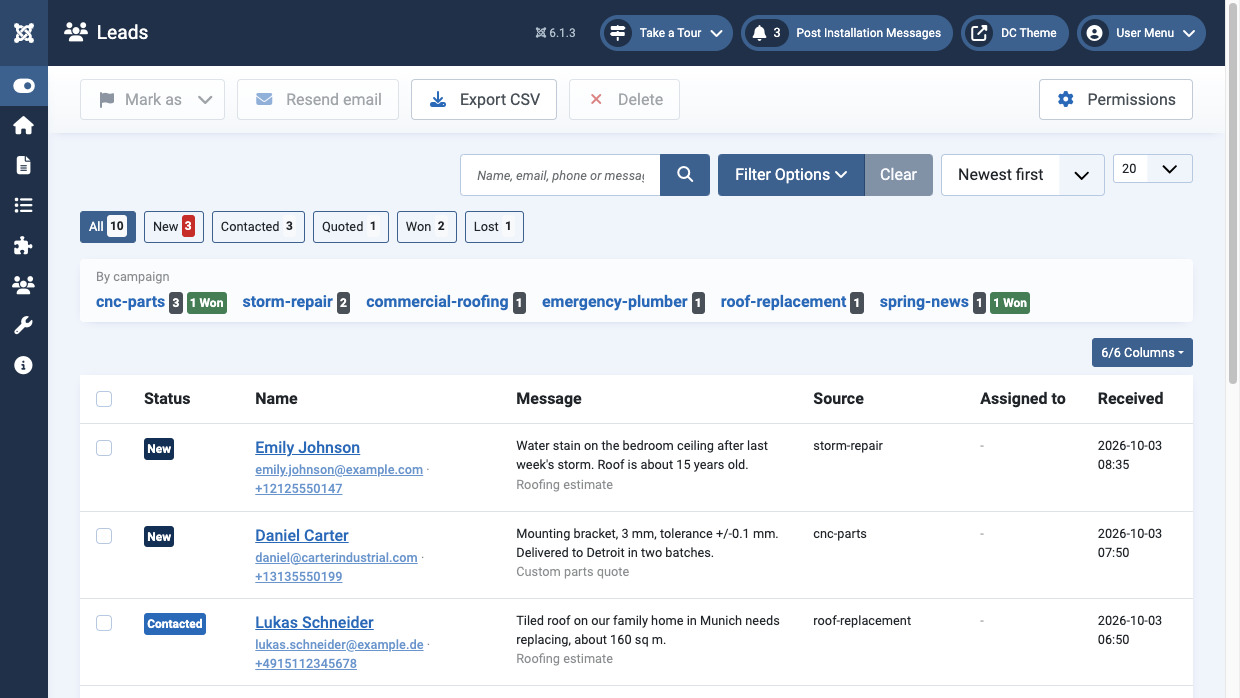Click the notification bell Post Installation Messages
This screenshot has width=1240, height=698.
coord(847,33)
